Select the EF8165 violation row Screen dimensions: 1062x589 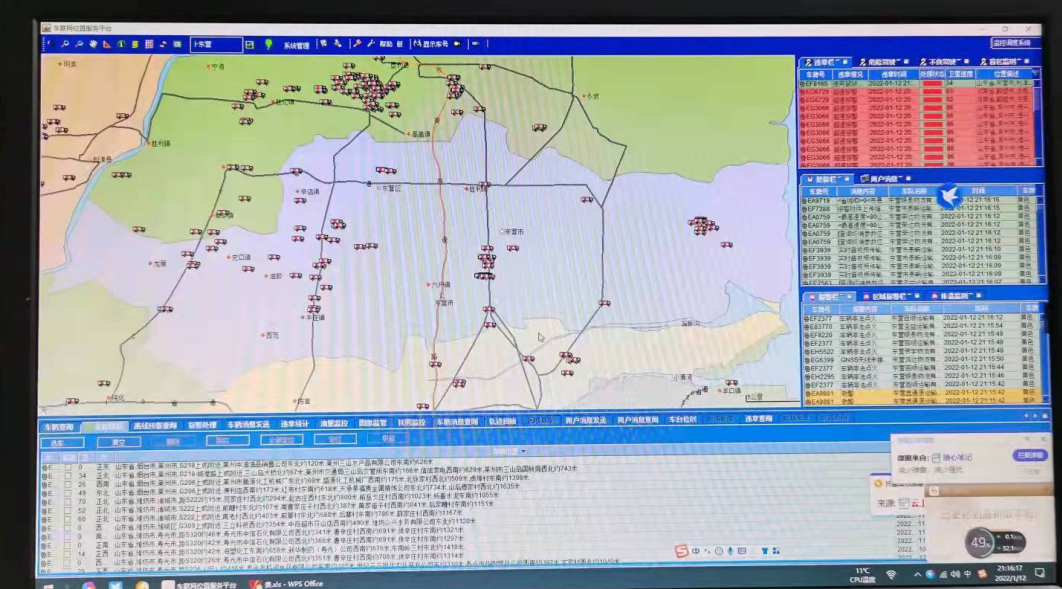(x=917, y=84)
